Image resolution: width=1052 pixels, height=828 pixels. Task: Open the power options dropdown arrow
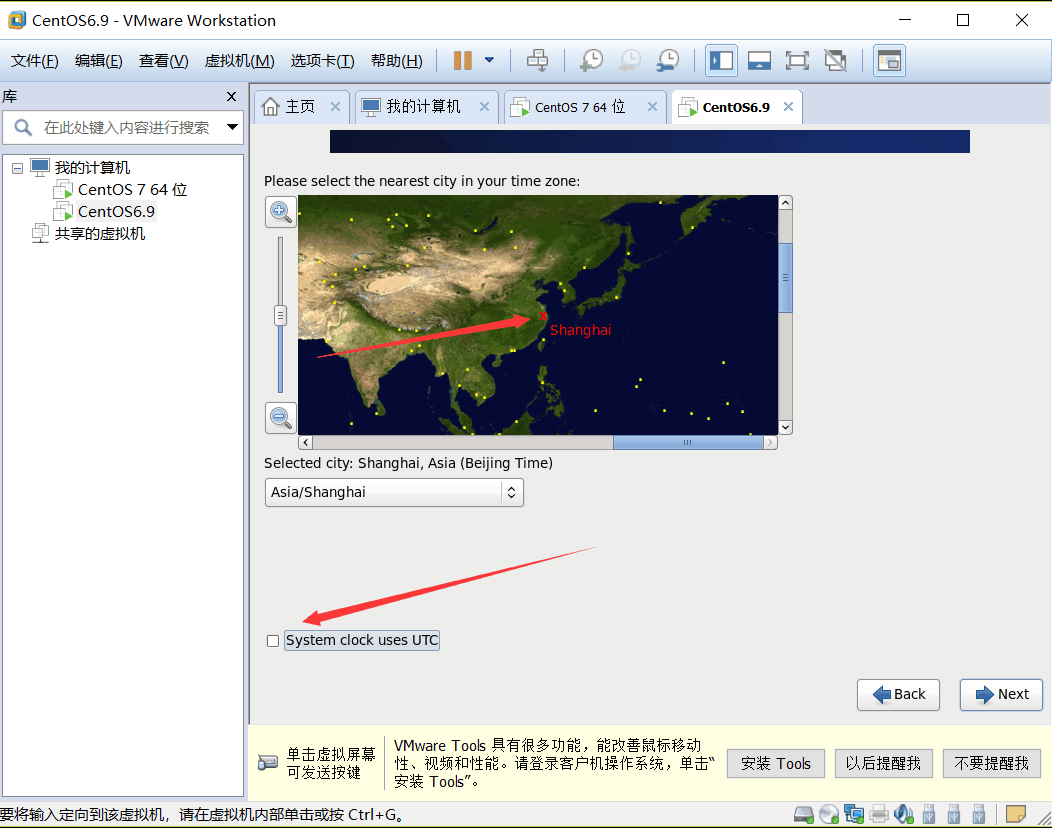tap(489, 60)
